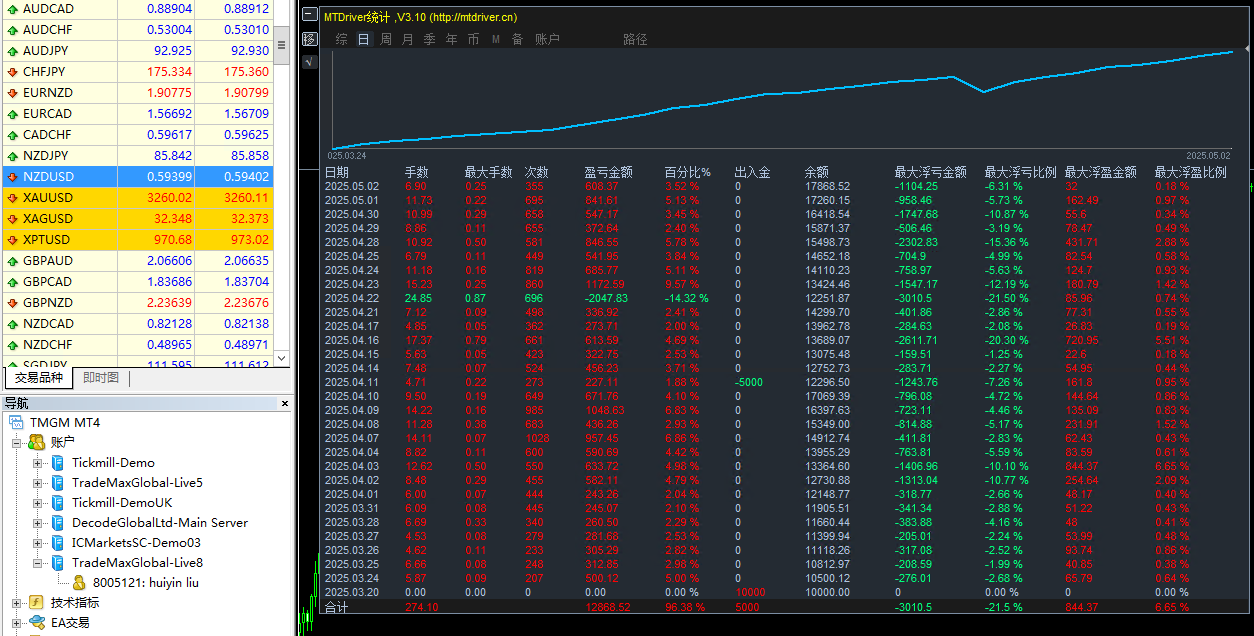The height and width of the screenshot is (636, 1254).
Task: Expand the Tickmill-DemoUK node
Action: point(38,502)
